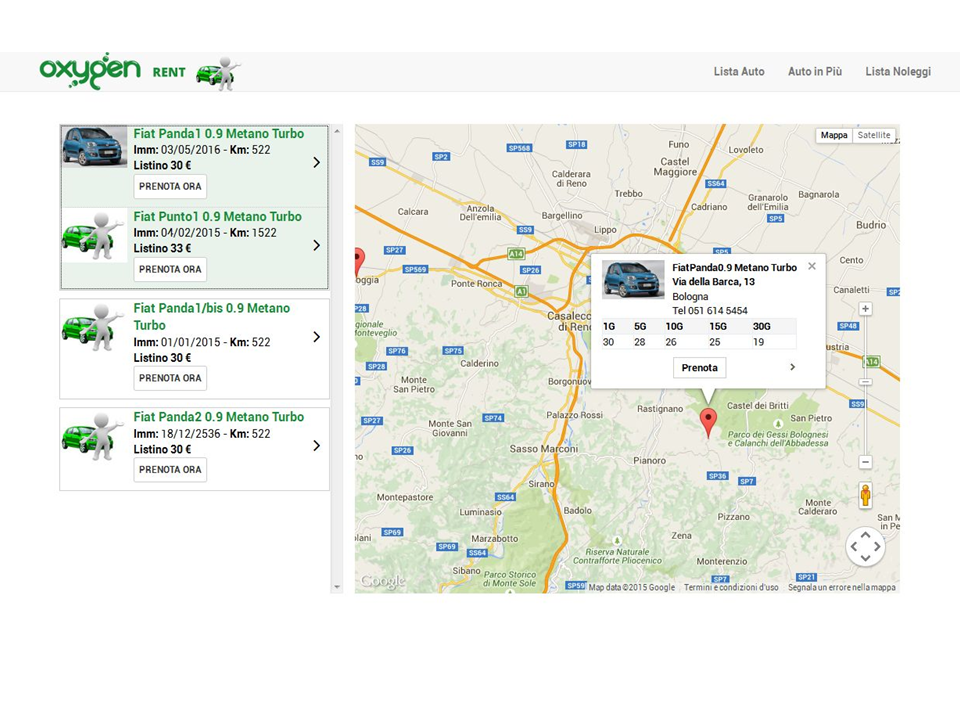Open Fiat Panda1 car photo thumbnail

pos(94,146)
